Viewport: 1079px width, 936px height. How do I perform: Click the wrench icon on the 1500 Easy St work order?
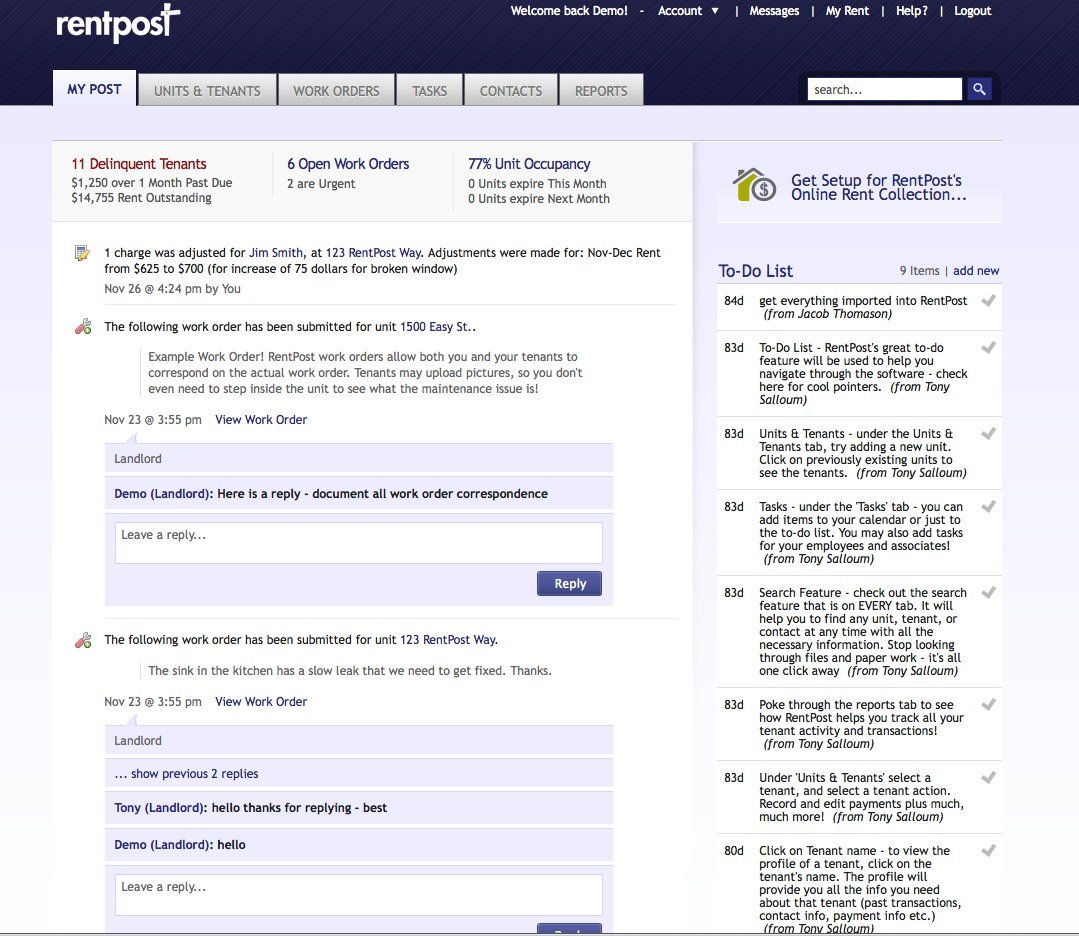83,325
